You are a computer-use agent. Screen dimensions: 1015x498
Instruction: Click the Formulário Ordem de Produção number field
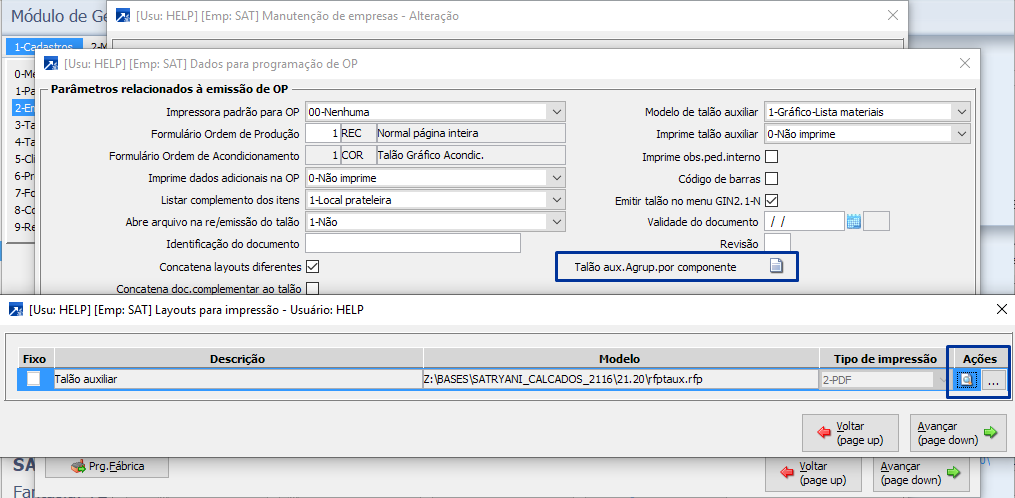point(322,133)
